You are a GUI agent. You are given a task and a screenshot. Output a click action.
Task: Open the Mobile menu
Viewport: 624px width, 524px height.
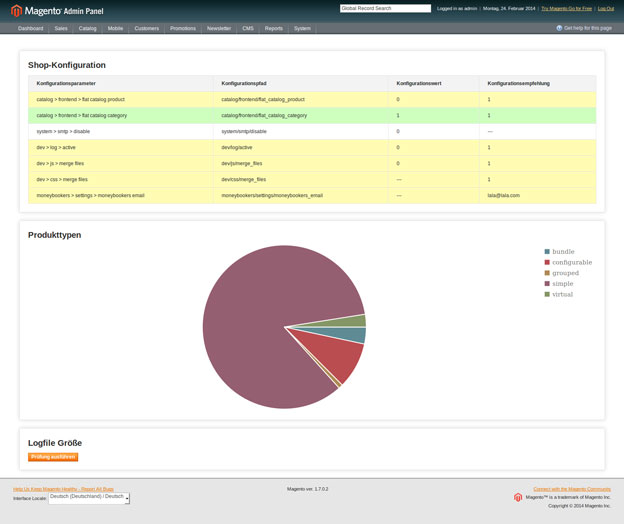[x=115, y=28]
